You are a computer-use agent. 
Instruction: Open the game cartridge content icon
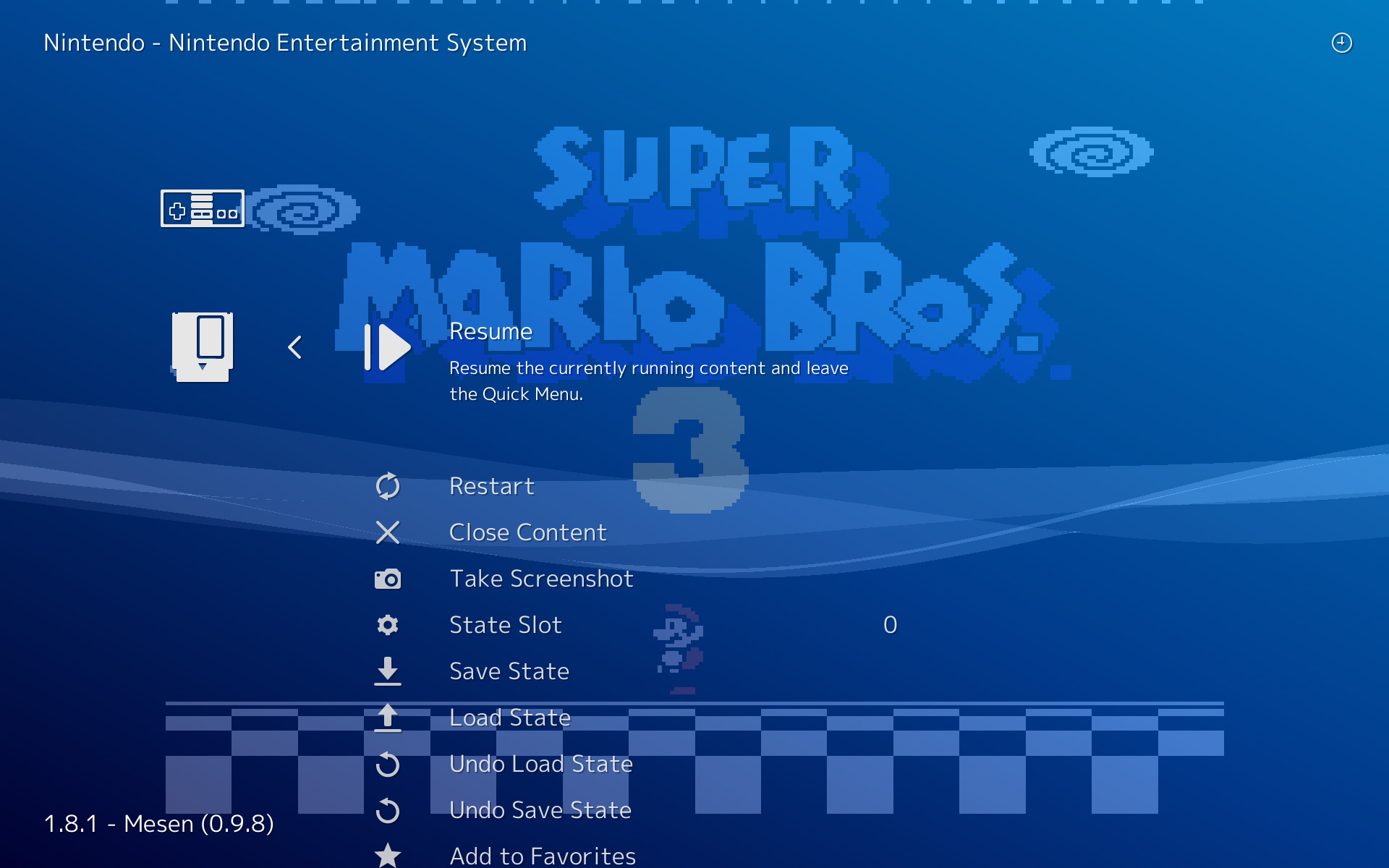pos(203,347)
